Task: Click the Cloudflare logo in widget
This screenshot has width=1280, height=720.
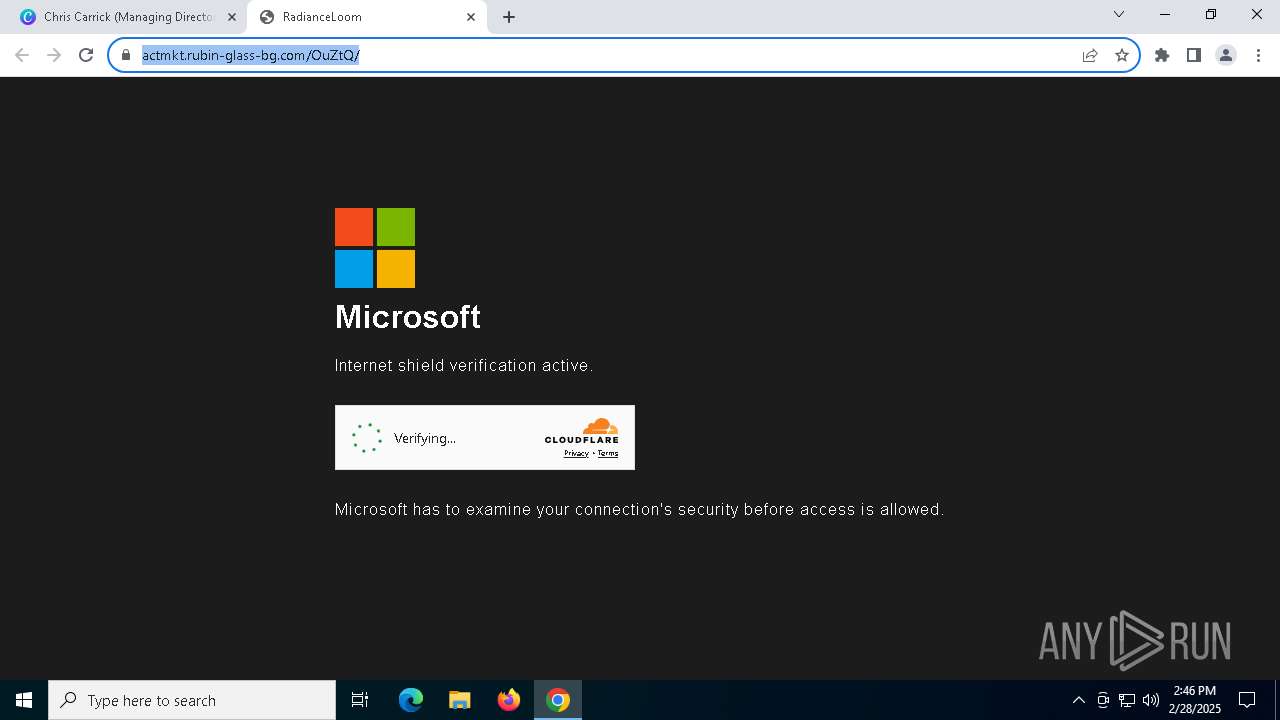Action: (582, 431)
